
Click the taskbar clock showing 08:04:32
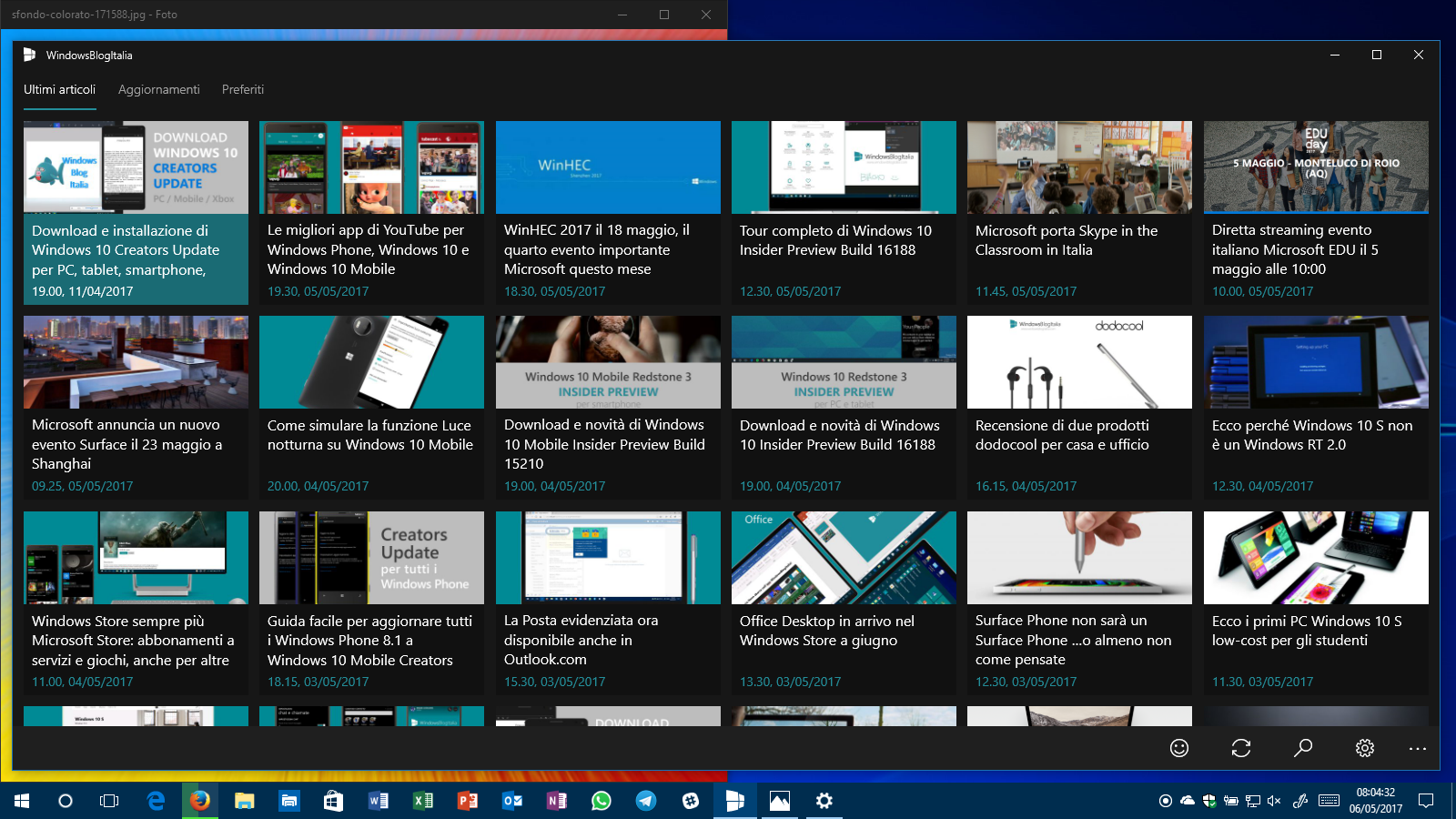(x=1376, y=801)
